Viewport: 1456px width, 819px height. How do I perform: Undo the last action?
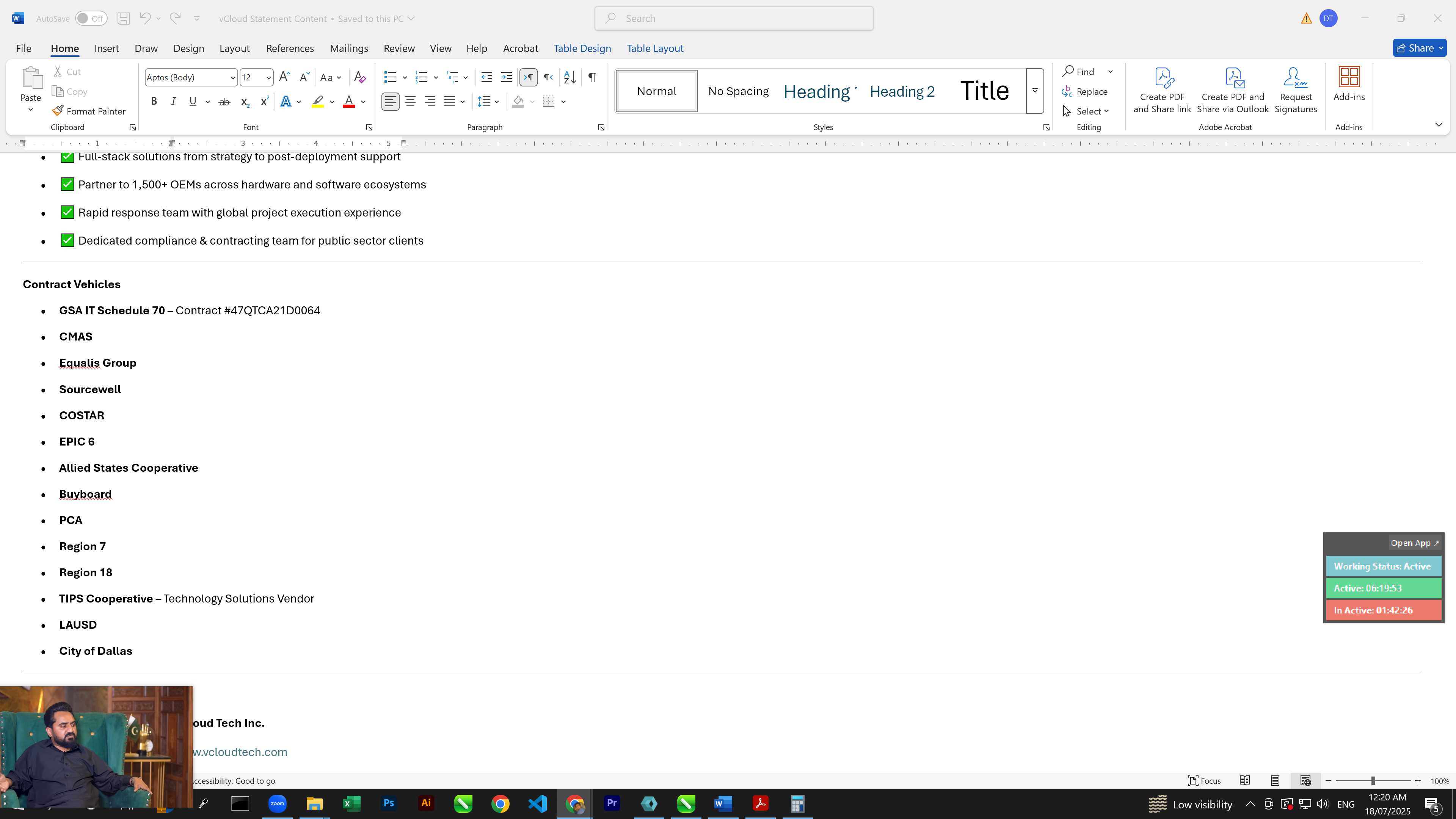point(145,19)
